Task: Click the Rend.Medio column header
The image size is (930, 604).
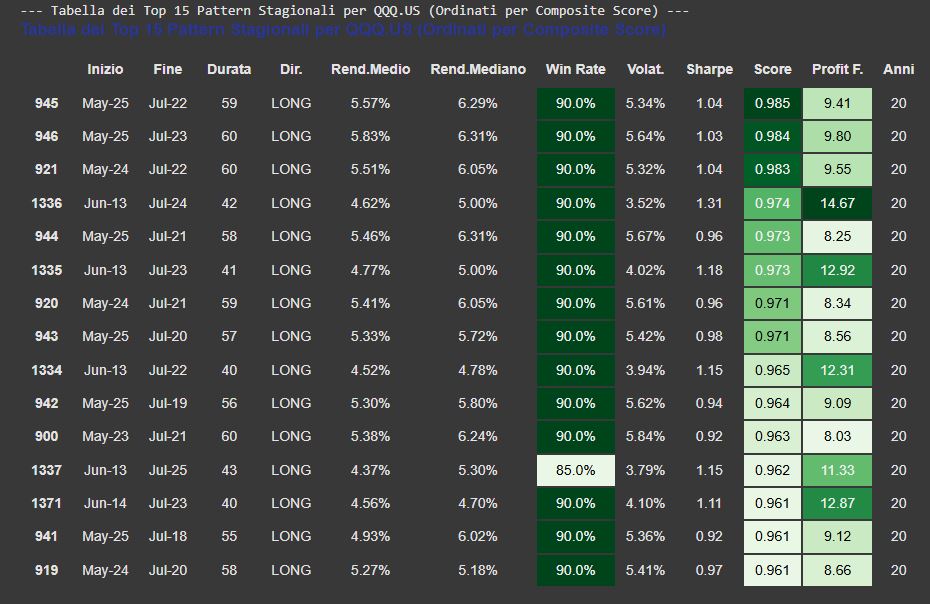Action: coord(371,69)
